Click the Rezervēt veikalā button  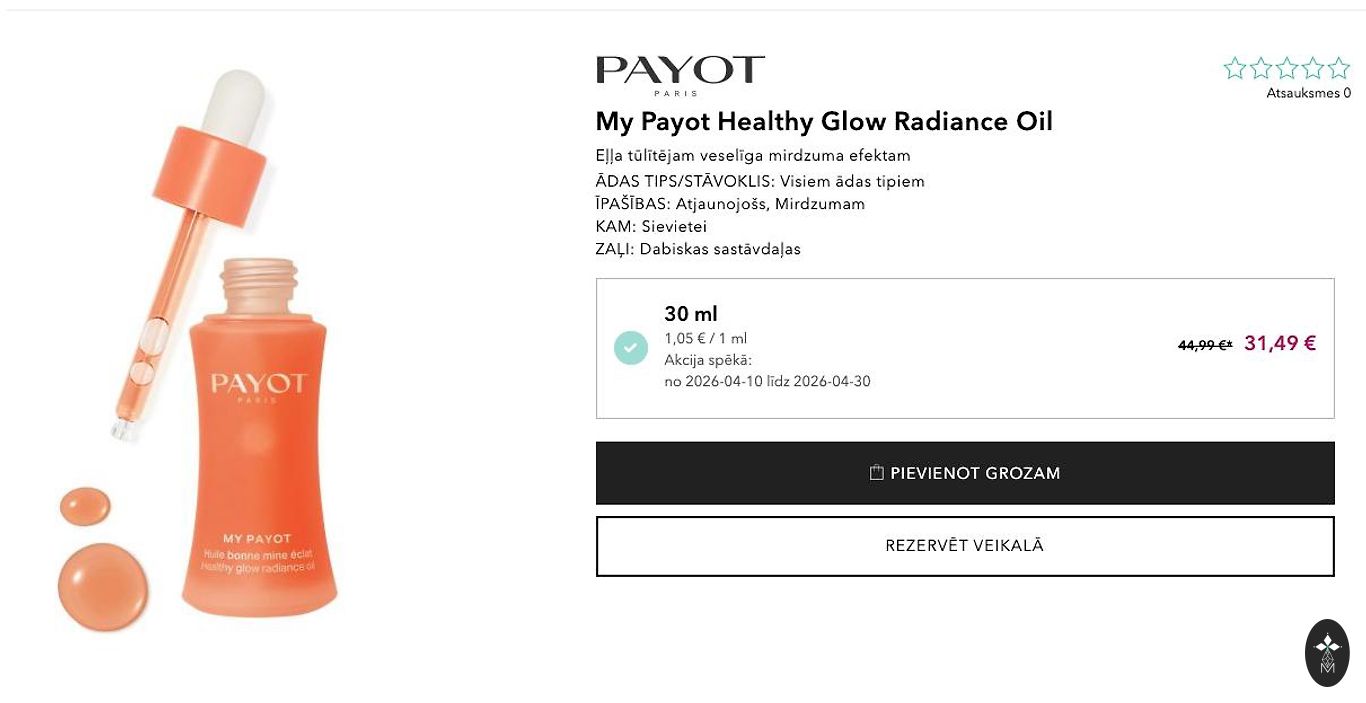(965, 546)
